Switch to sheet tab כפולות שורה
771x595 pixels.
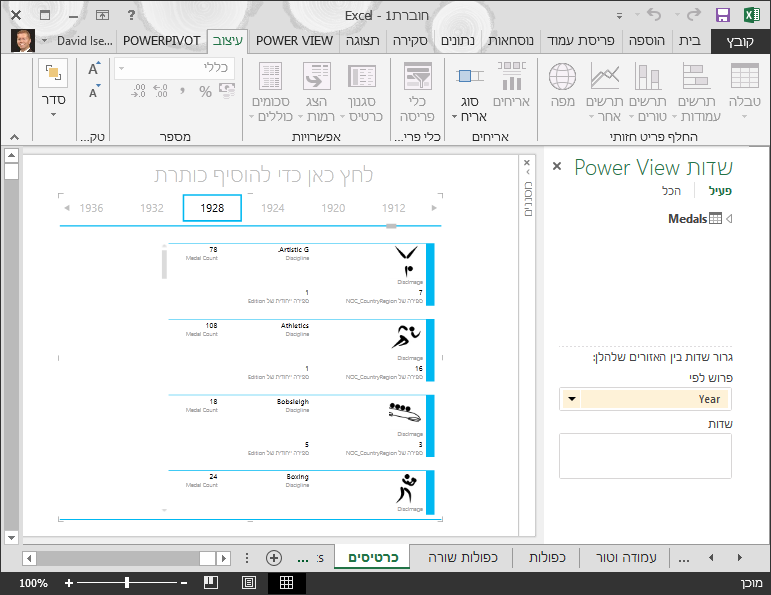pos(463,558)
